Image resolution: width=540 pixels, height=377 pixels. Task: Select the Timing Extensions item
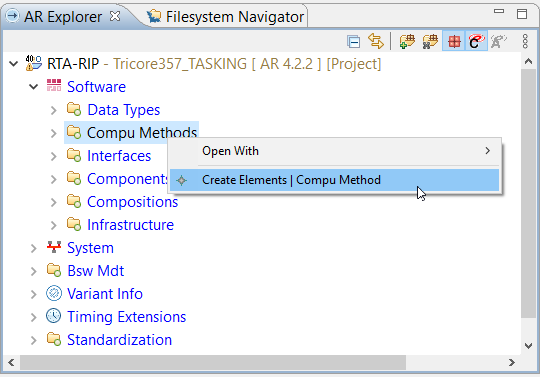point(126,317)
